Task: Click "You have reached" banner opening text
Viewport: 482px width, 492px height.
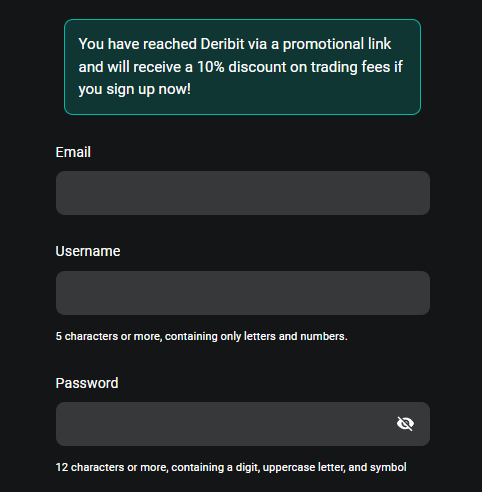Action: pos(138,44)
